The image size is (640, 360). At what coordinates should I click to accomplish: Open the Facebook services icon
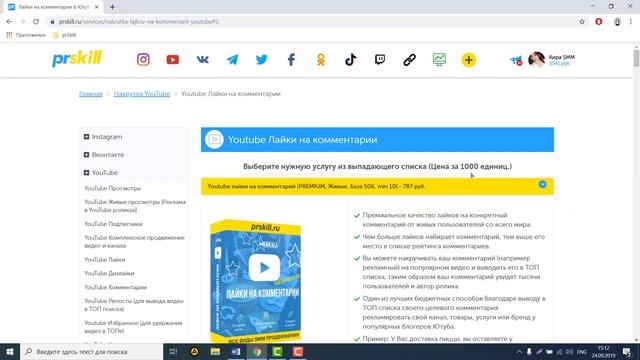(x=291, y=60)
